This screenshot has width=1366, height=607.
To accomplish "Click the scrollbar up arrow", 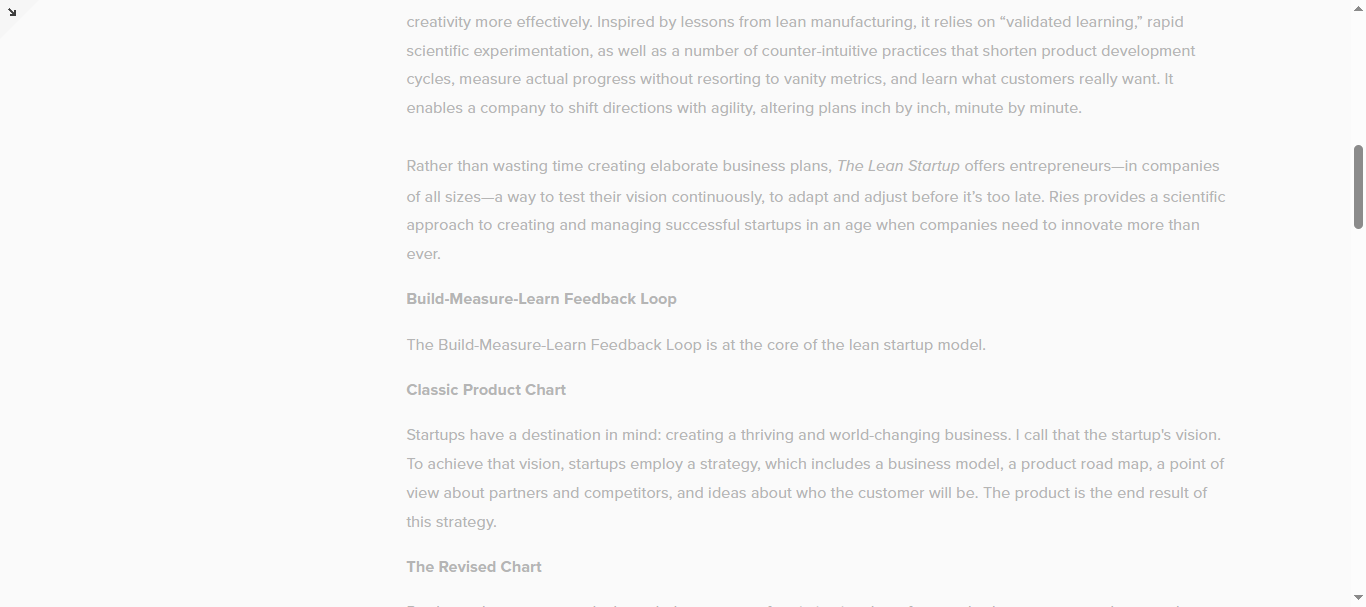I will [x=1358, y=7].
